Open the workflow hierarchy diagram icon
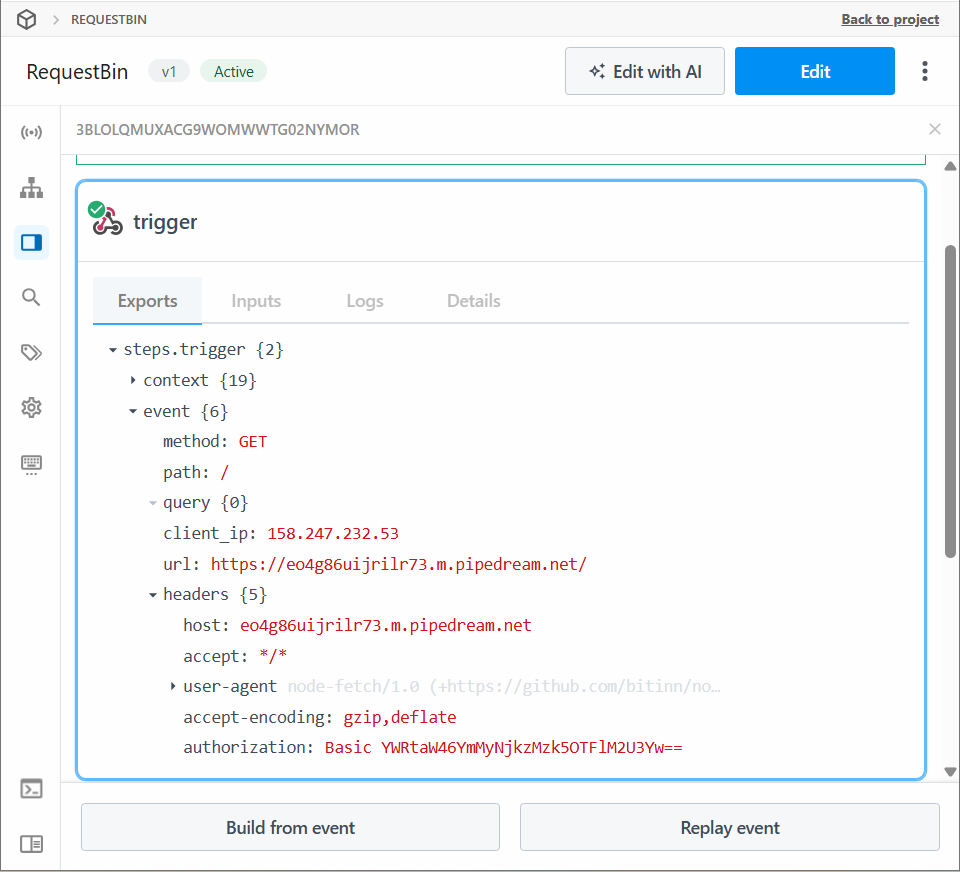The width and height of the screenshot is (960, 872). [x=31, y=187]
